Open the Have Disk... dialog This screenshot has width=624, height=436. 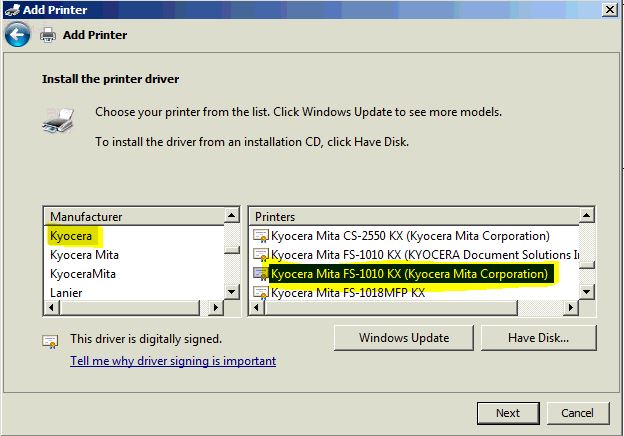coord(539,338)
